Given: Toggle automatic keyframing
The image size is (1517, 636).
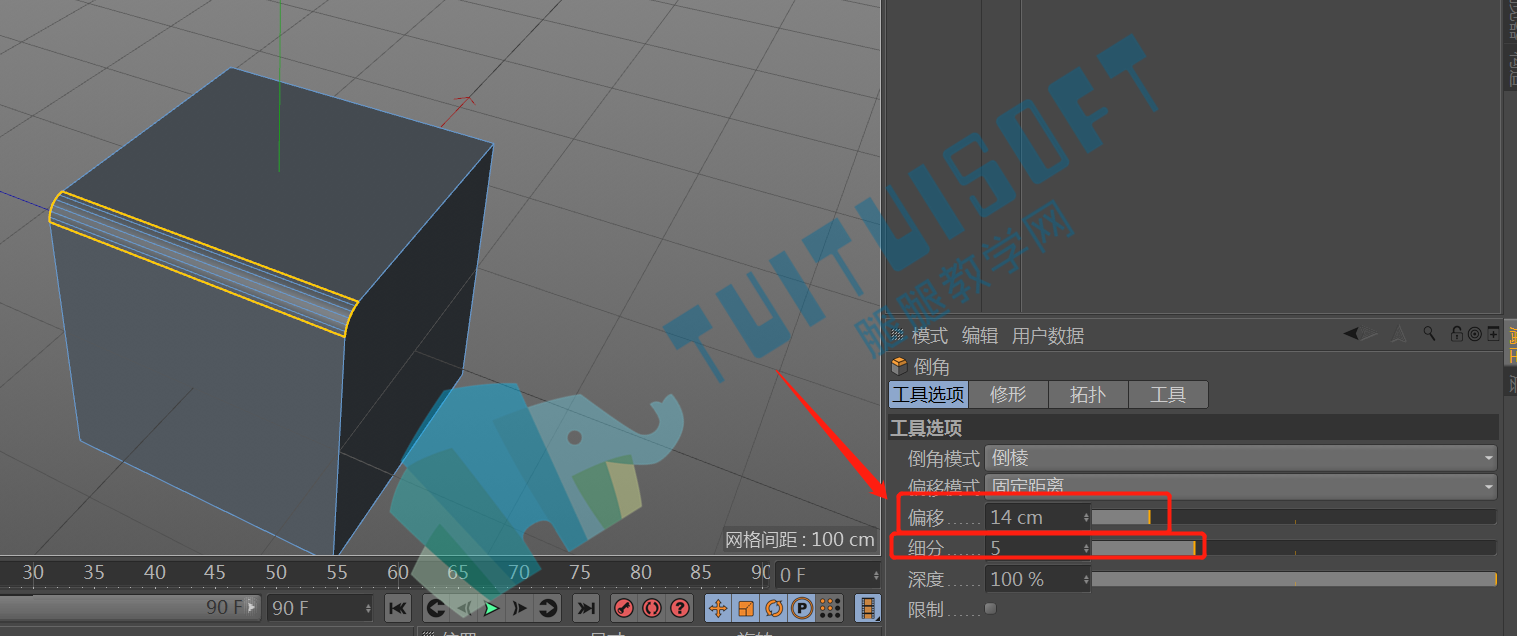Looking at the screenshot, I should [x=652, y=607].
